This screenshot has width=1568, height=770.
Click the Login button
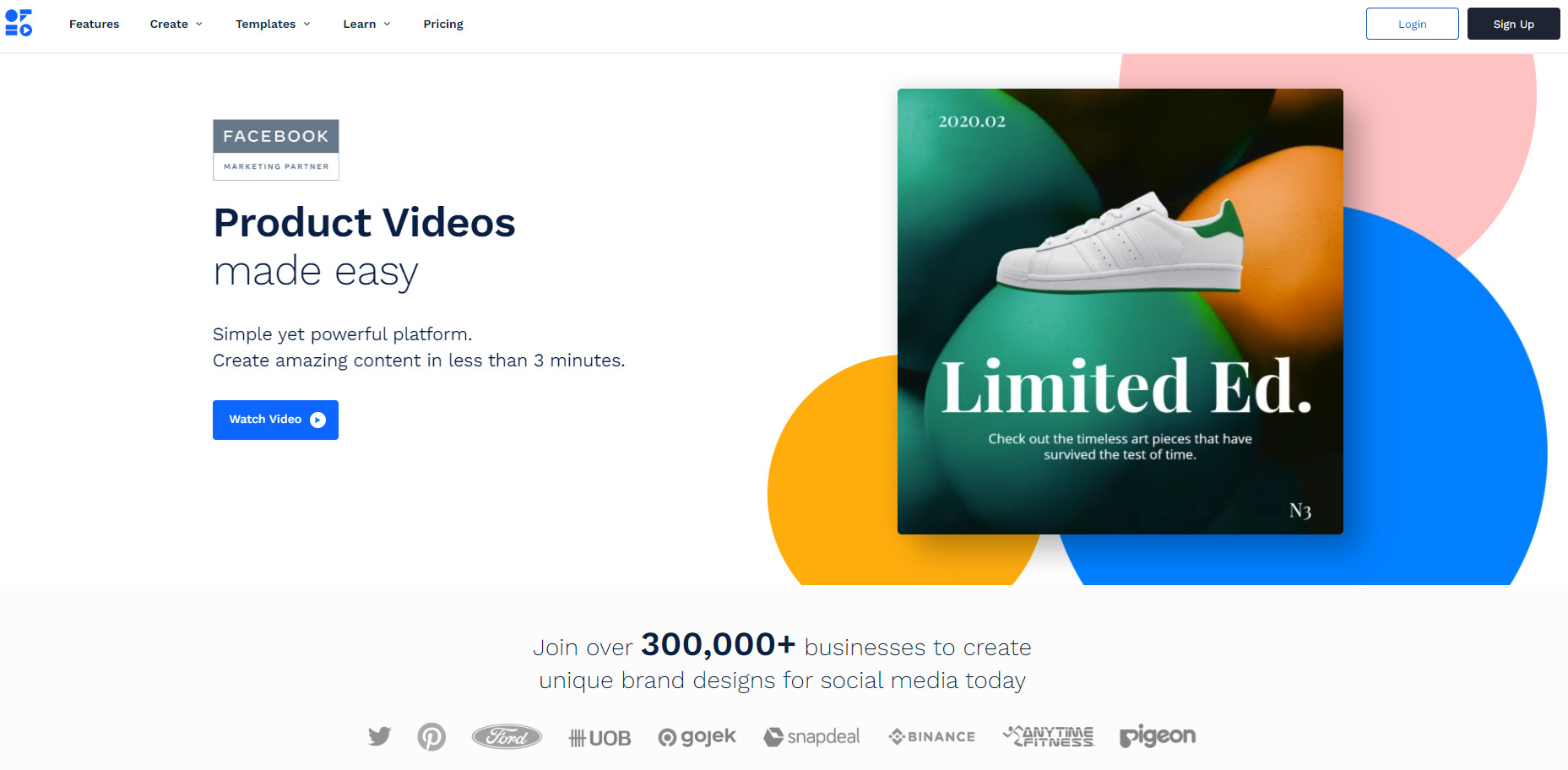pos(1412,24)
